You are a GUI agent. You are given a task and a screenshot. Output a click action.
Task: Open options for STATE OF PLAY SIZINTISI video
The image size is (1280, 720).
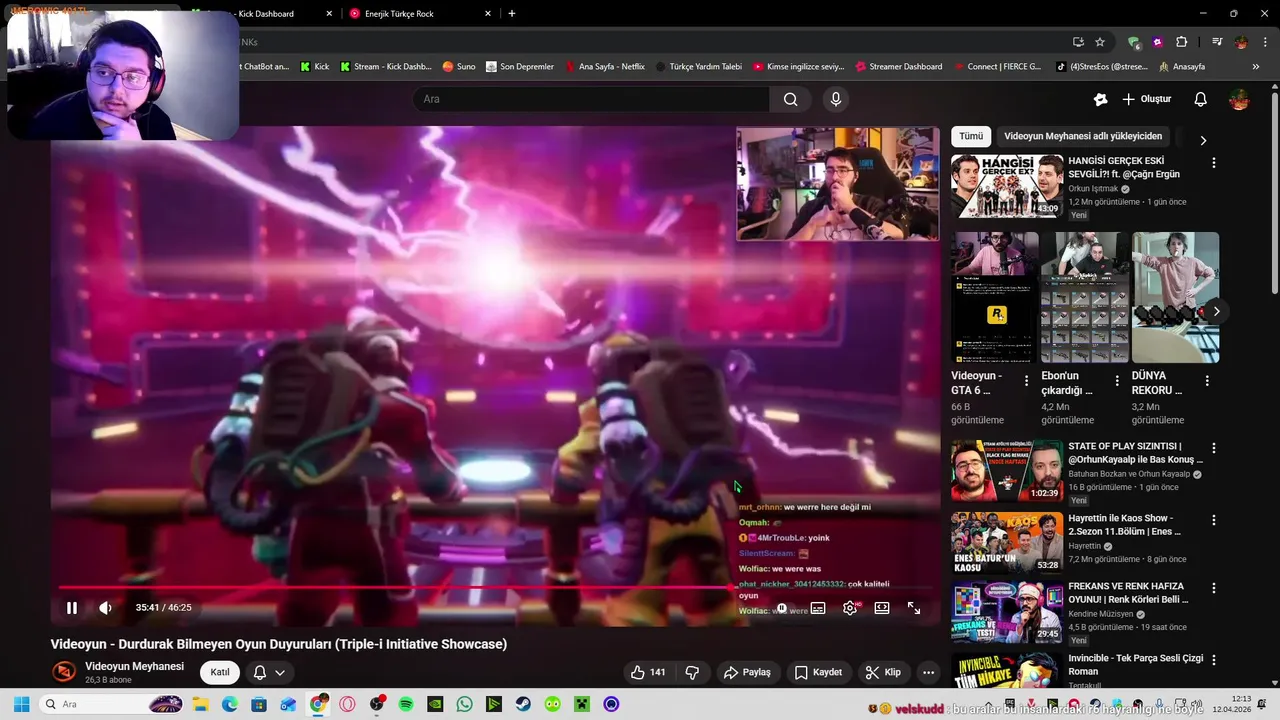point(1214,448)
